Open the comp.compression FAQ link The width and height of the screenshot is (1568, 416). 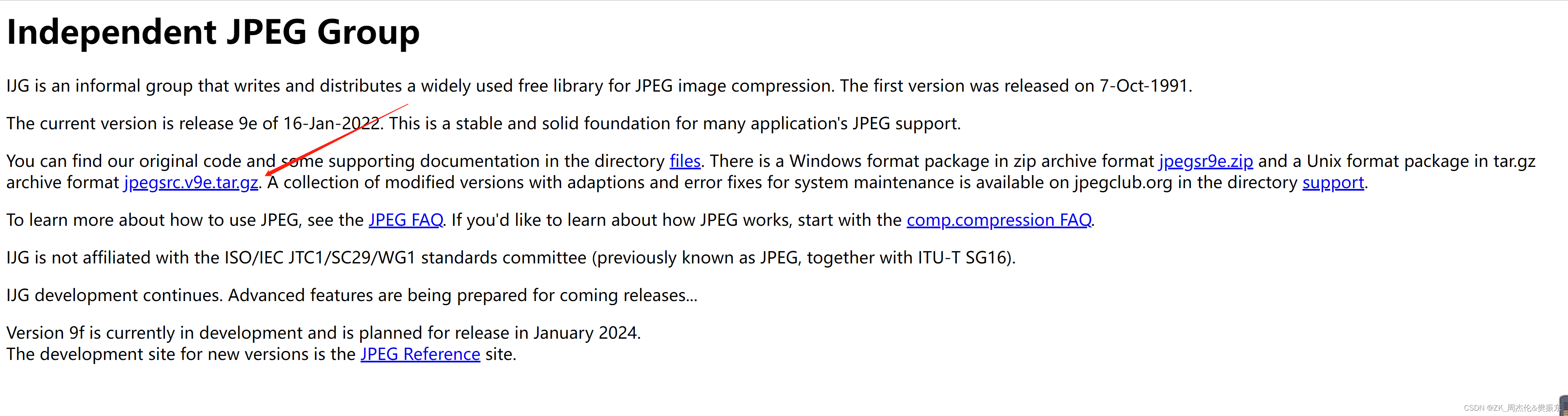coord(999,220)
